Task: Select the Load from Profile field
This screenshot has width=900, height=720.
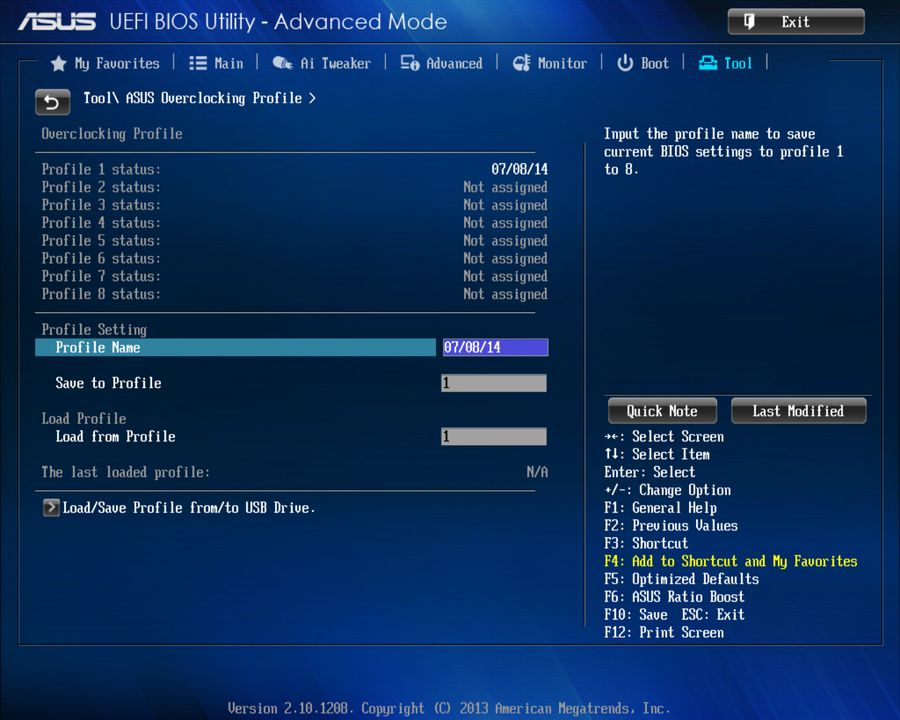Action: tap(494, 436)
